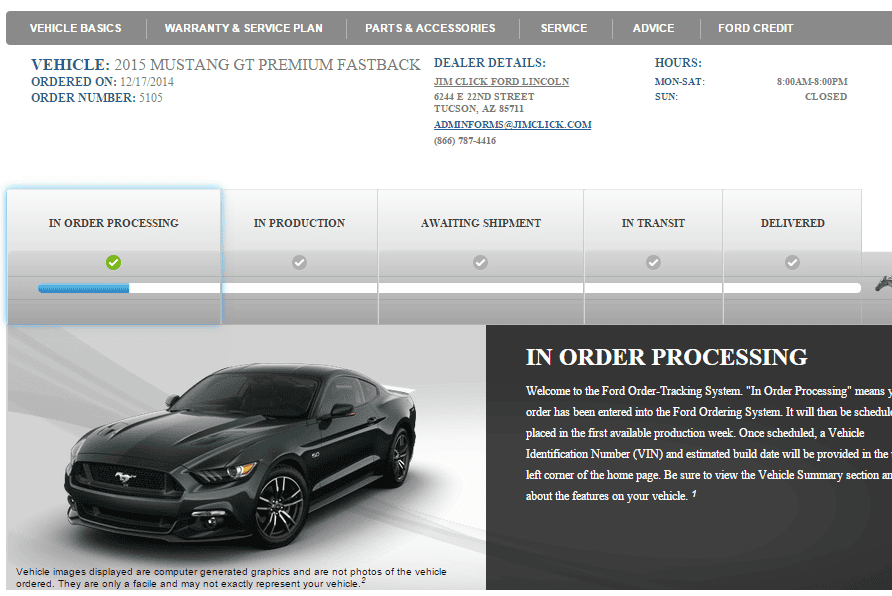This screenshot has width=892, height=596.
Task: Click gray checkmark under In Transit
Action: click(653, 262)
